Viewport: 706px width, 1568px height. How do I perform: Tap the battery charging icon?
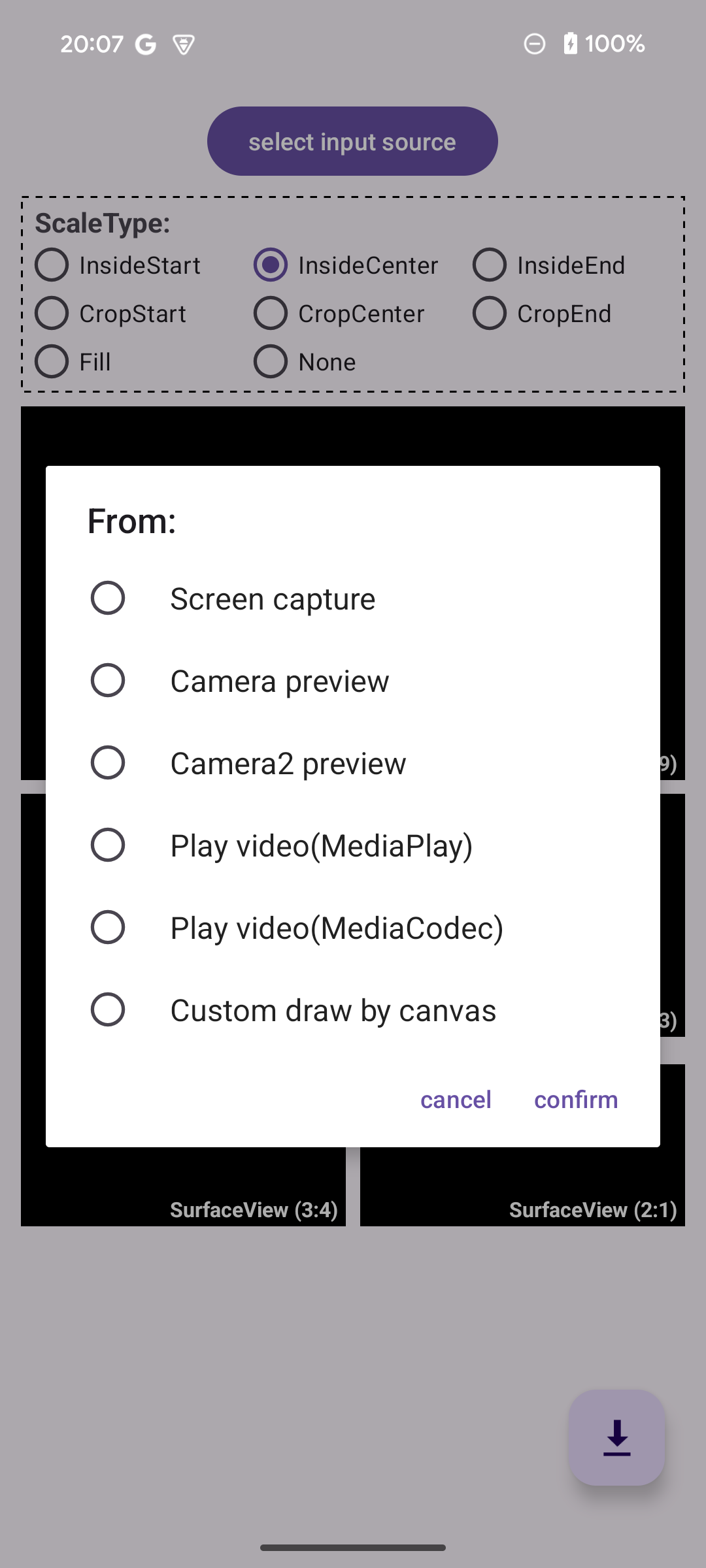click(x=570, y=44)
